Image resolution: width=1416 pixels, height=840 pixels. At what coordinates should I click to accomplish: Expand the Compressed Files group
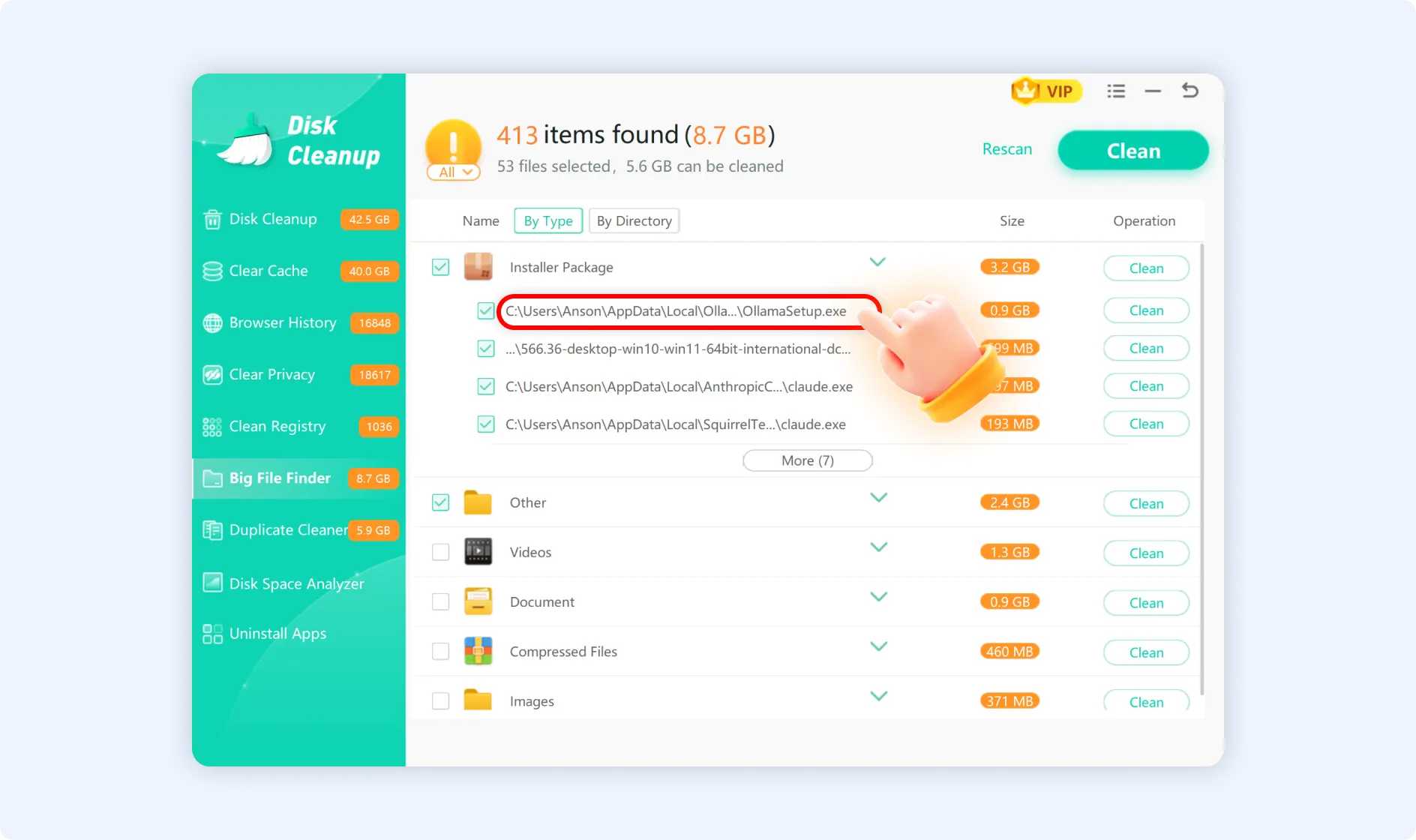[x=879, y=646]
